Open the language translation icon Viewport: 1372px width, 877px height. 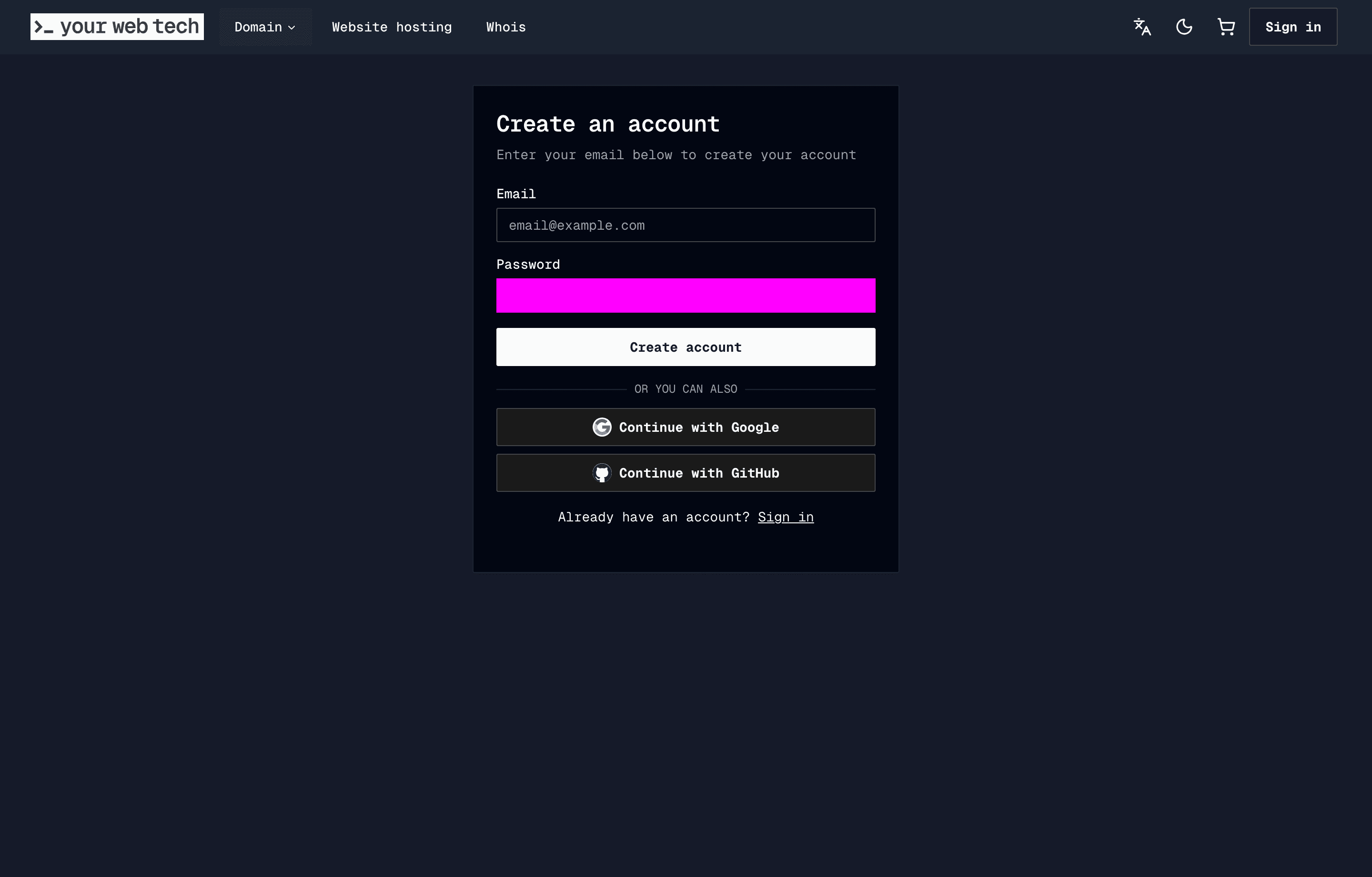[1142, 27]
